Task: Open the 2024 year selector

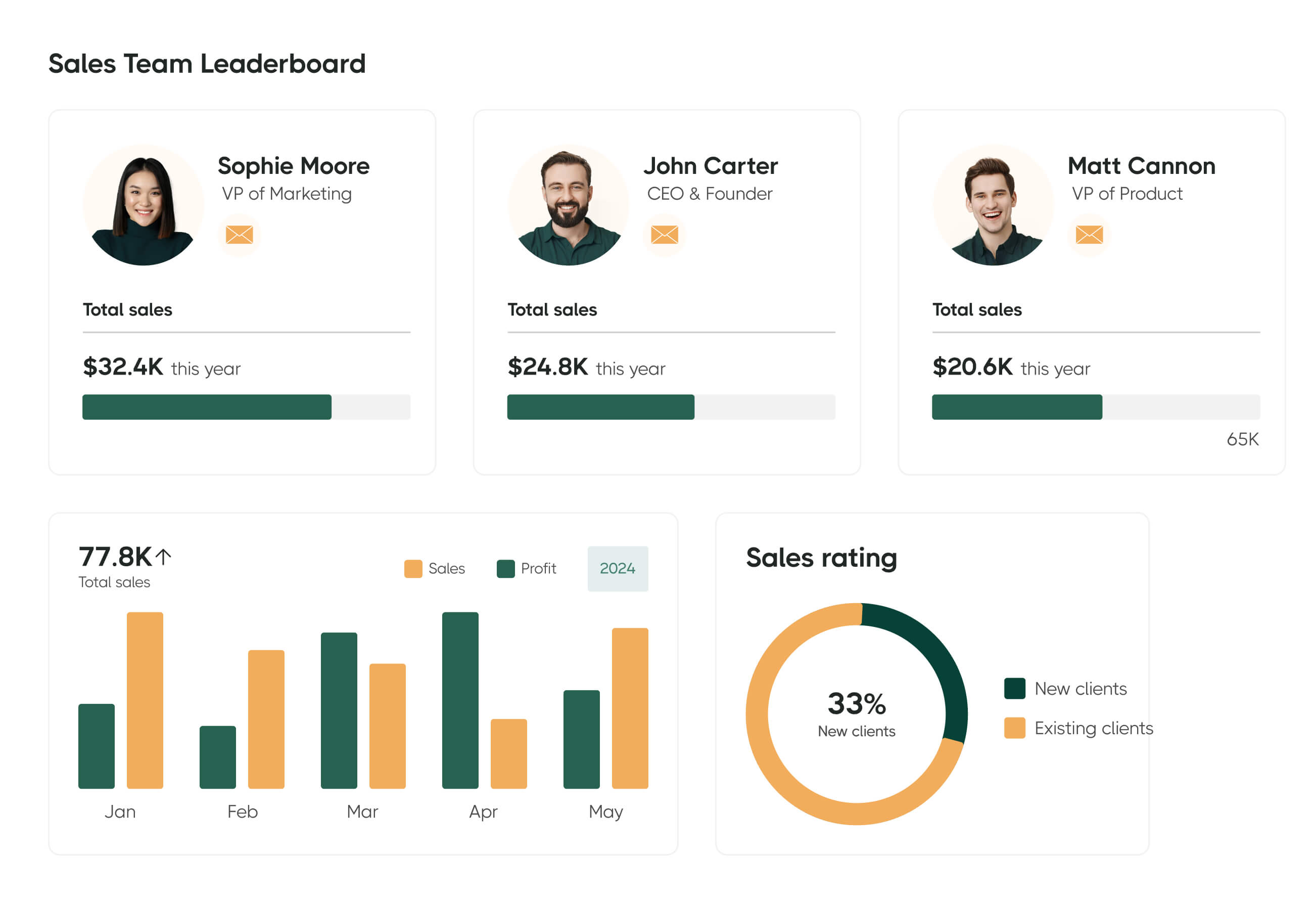Action: tap(618, 568)
